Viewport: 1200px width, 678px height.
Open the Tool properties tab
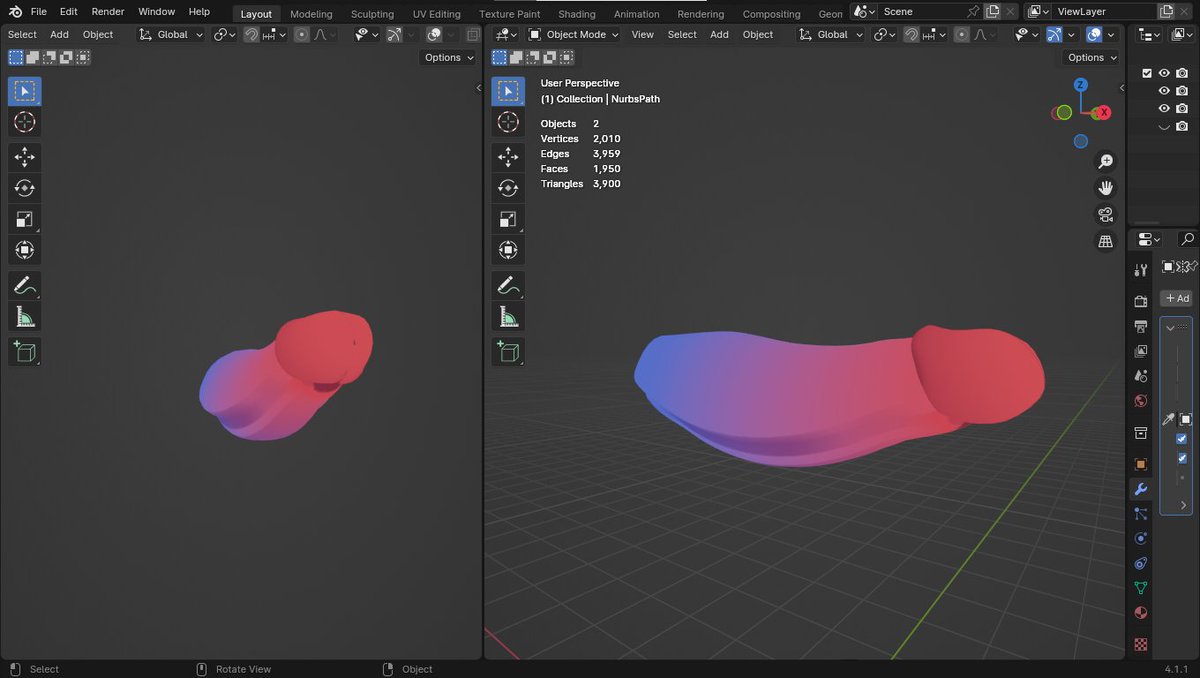coord(1141,270)
